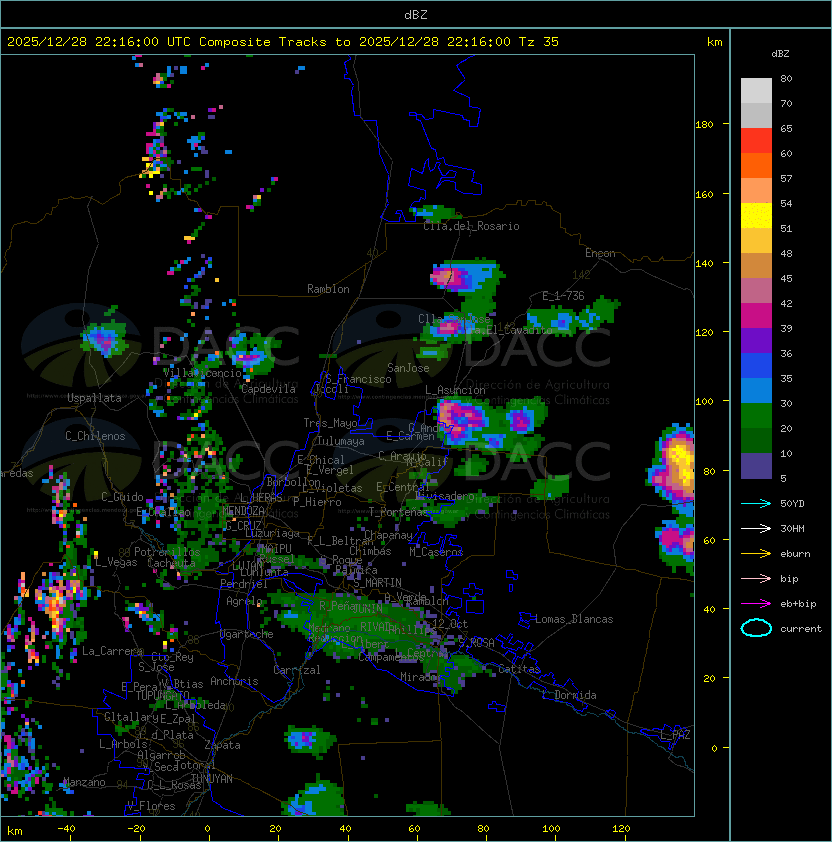The height and width of the screenshot is (842, 832).
Task: Select the magenta 39-42 dBZ swatch
Action: [x=756, y=316]
